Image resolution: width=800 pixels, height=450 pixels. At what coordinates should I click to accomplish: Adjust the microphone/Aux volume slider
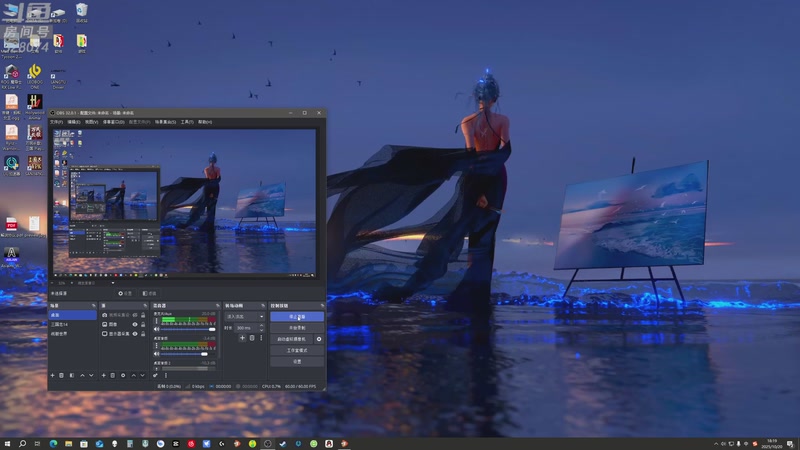(x=188, y=330)
